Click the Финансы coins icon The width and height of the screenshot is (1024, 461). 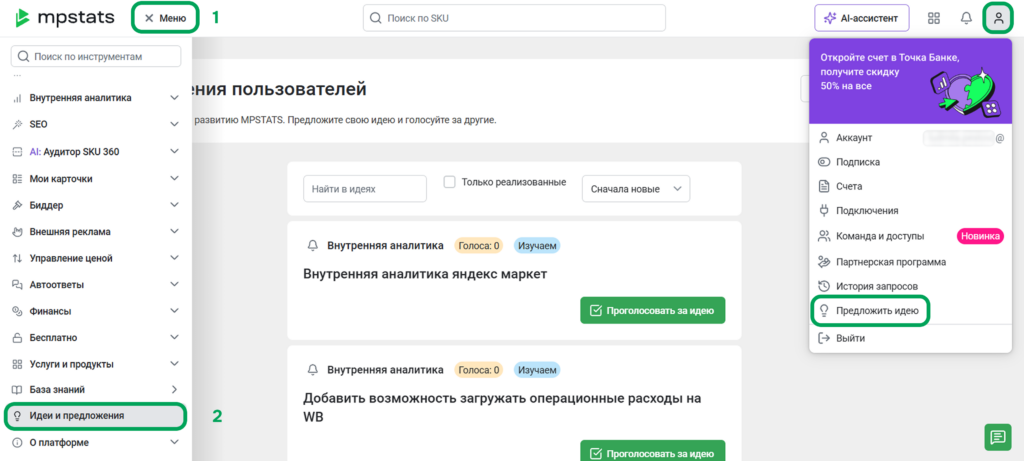tap(18, 311)
